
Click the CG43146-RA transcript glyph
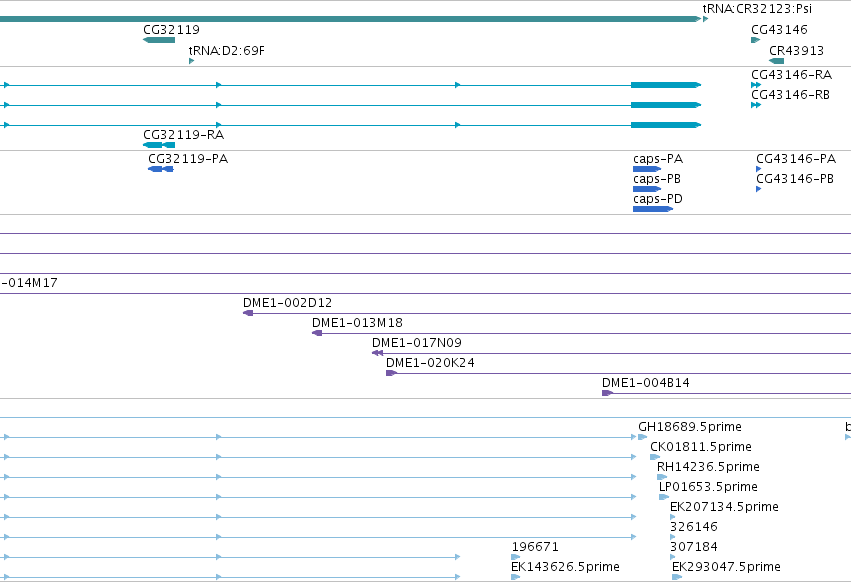[756, 85]
